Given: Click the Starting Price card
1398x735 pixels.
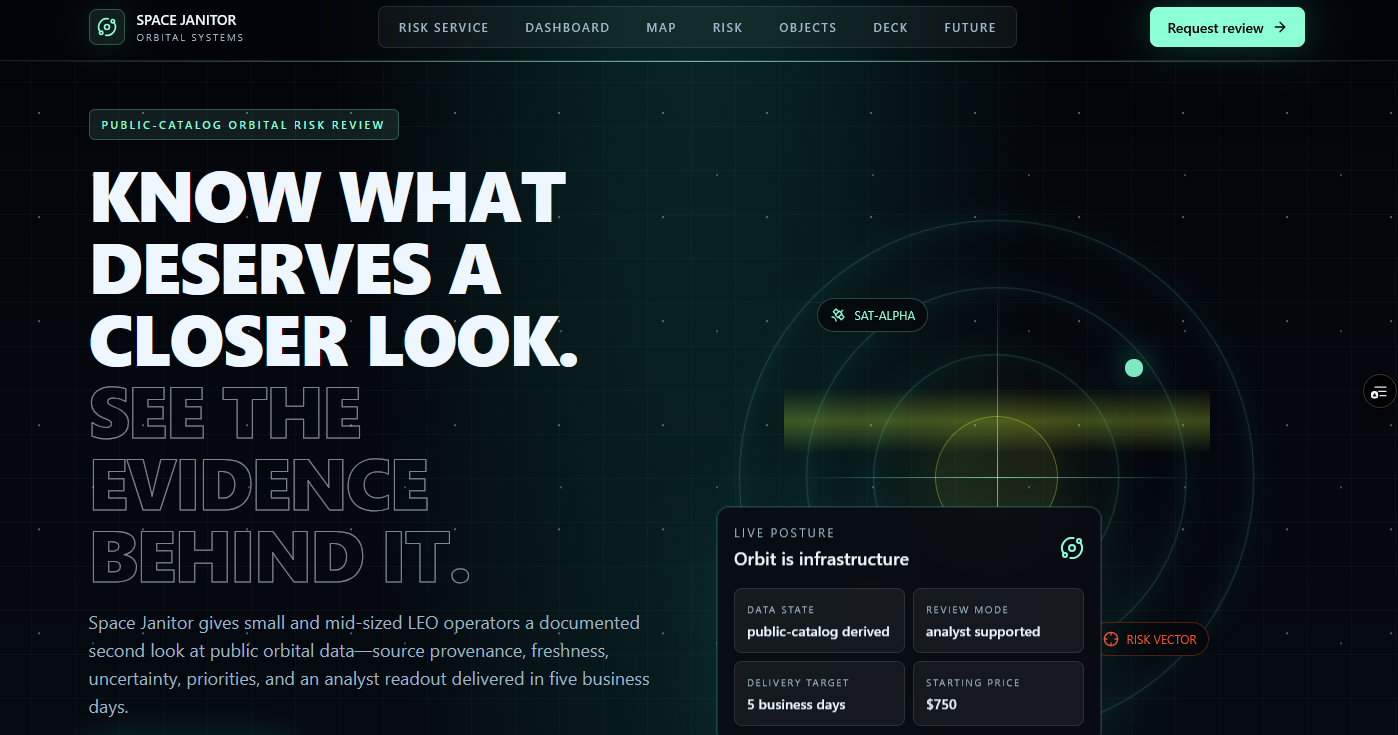Looking at the screenshot, I should click(x=998, y=694).
